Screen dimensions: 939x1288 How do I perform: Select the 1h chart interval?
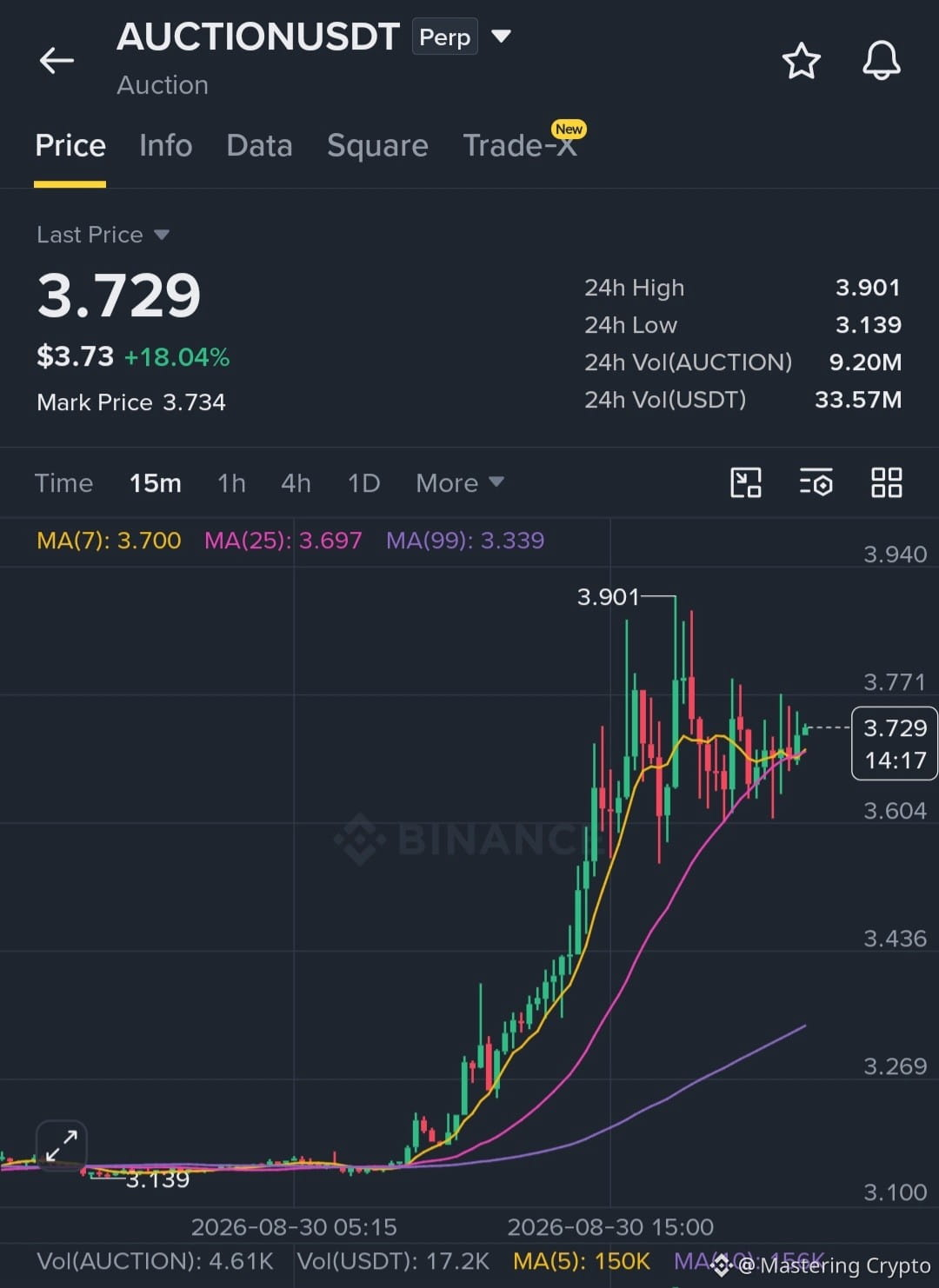pos(231,482)
